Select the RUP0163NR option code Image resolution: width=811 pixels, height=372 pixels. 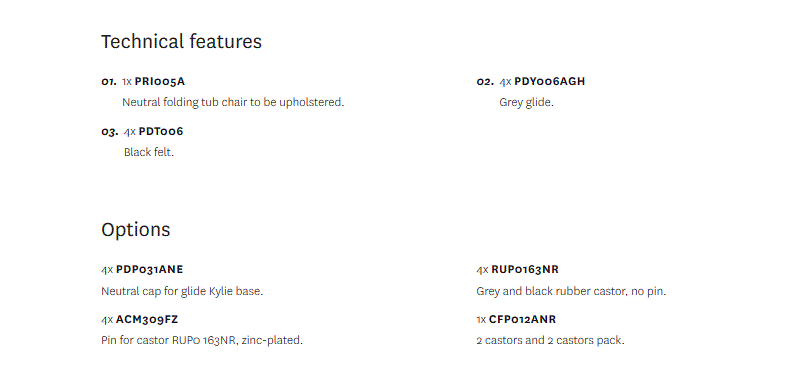(x=525, y=270)
